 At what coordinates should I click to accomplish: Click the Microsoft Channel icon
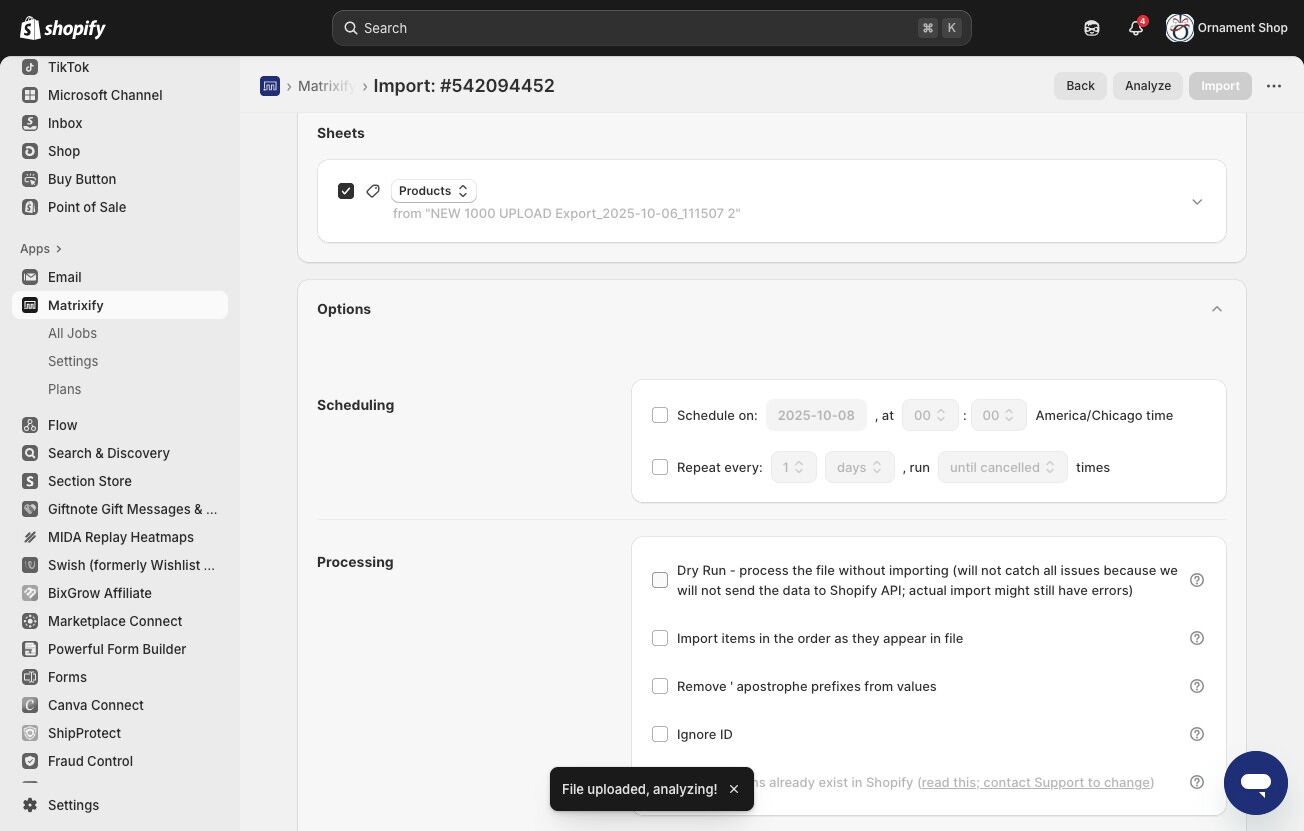(30, 95)
